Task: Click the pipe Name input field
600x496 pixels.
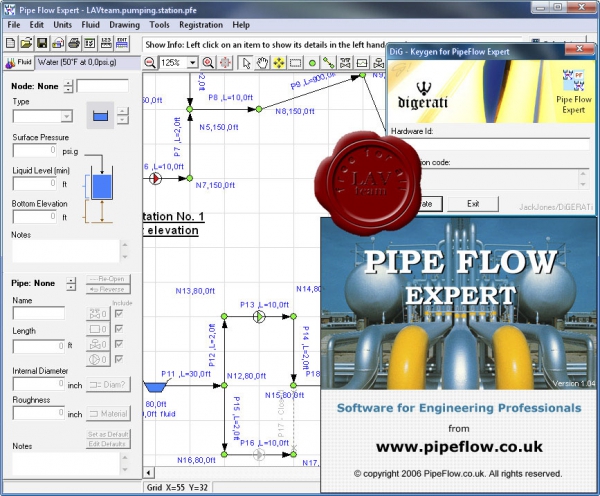Action: pos(39,313)
